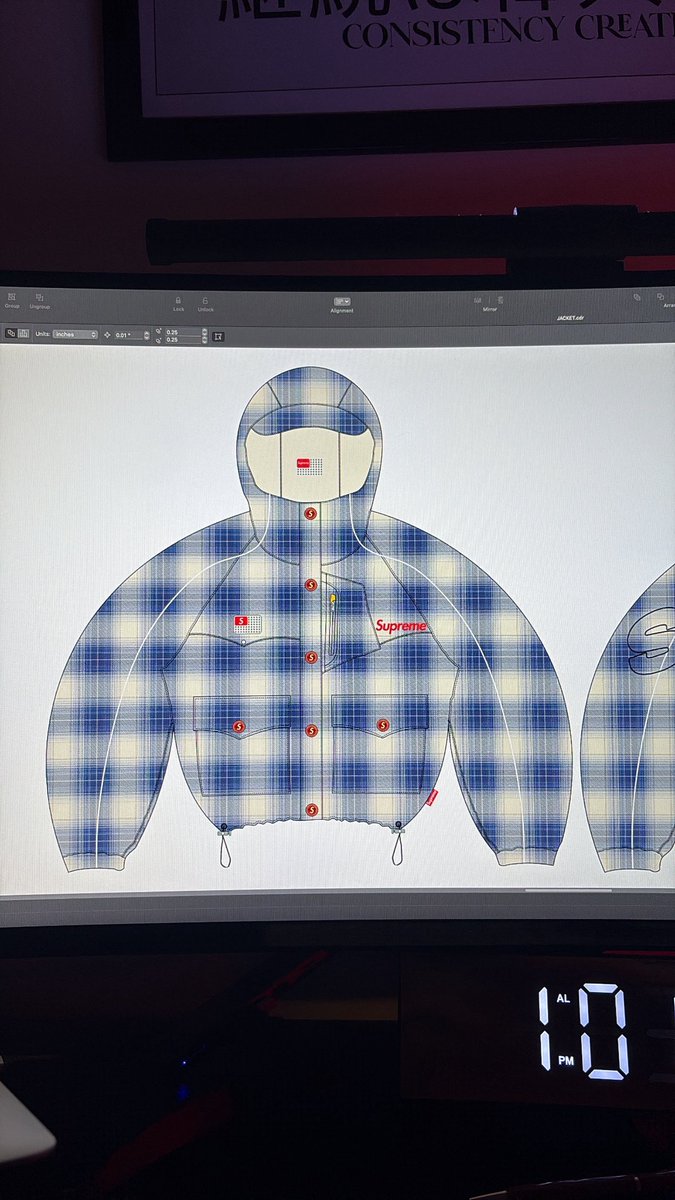675x1200 pixels.
Task: Toggle the second property bar mode icon
Action: click(x=25, y=333)
